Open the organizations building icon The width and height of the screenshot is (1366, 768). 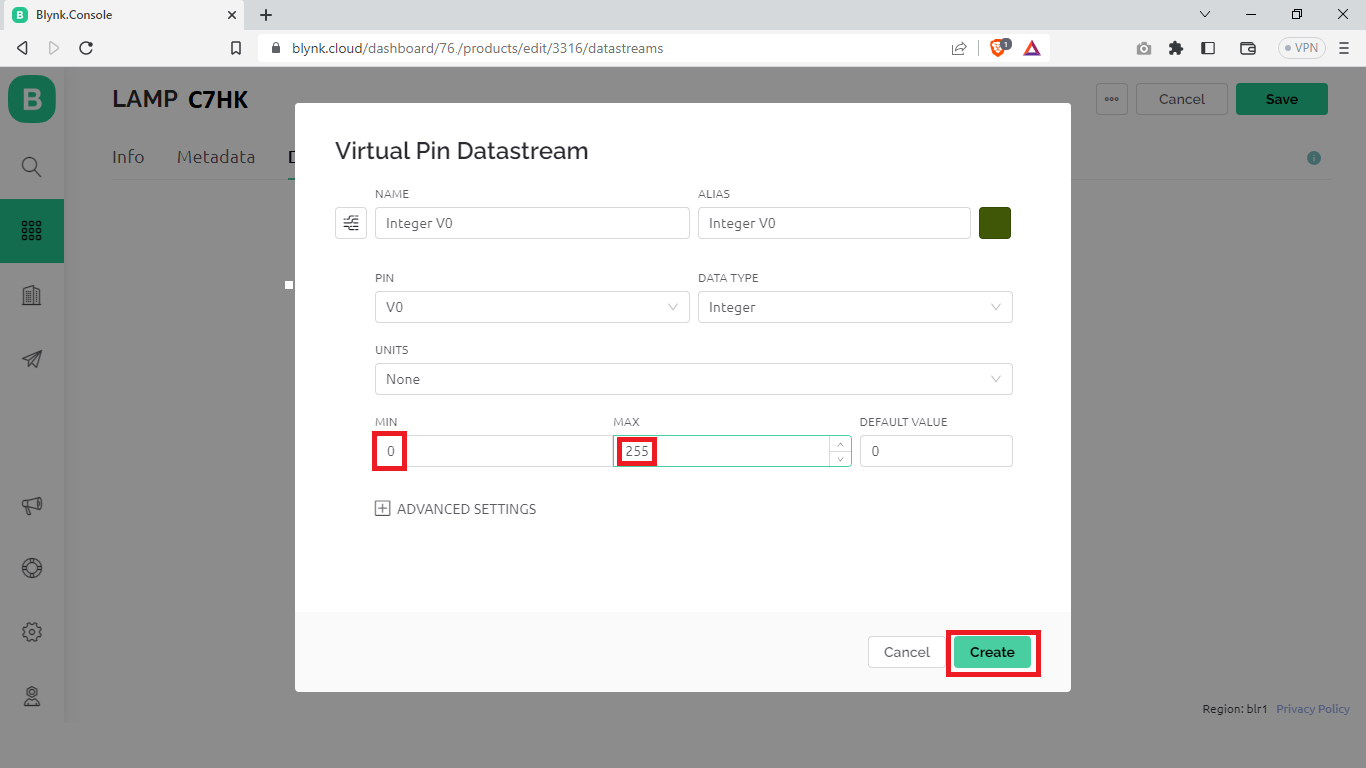click(32, 295)
